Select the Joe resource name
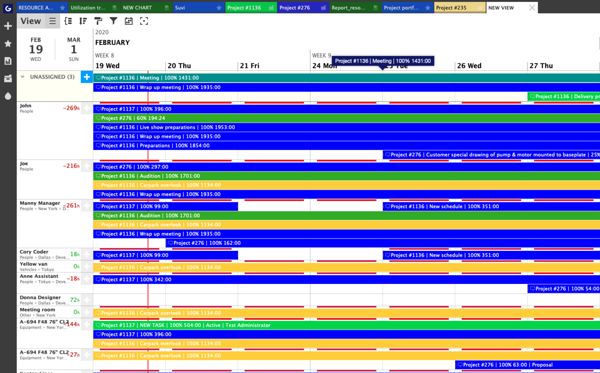 [24, 163]
